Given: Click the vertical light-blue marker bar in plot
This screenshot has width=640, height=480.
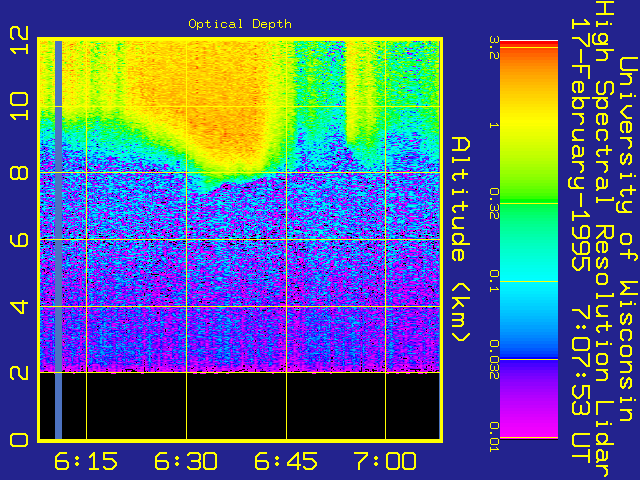Looking at the screenshot, I should (x=58, y=240).
